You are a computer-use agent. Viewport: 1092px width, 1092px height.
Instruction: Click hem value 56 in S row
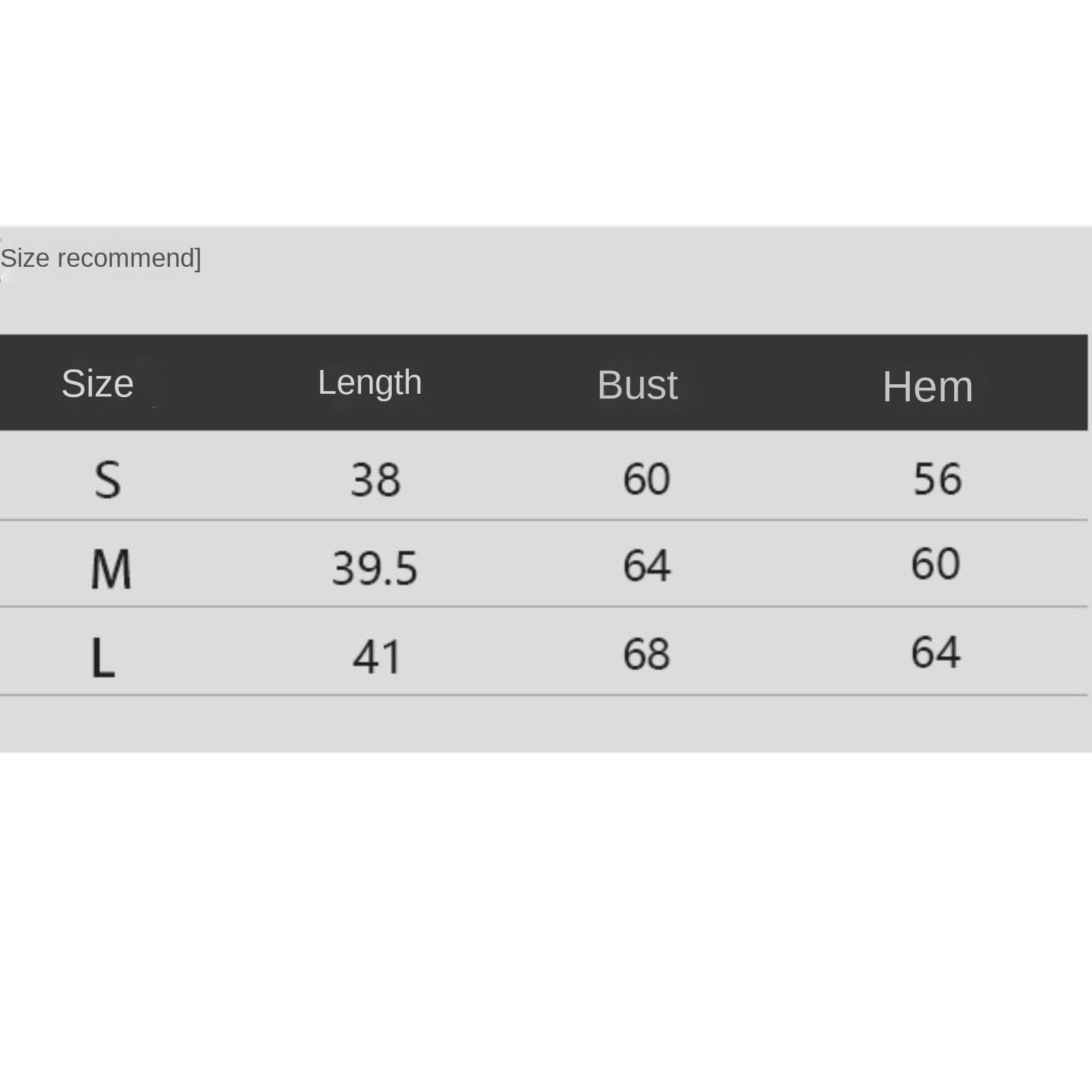(x=938, y=478)
